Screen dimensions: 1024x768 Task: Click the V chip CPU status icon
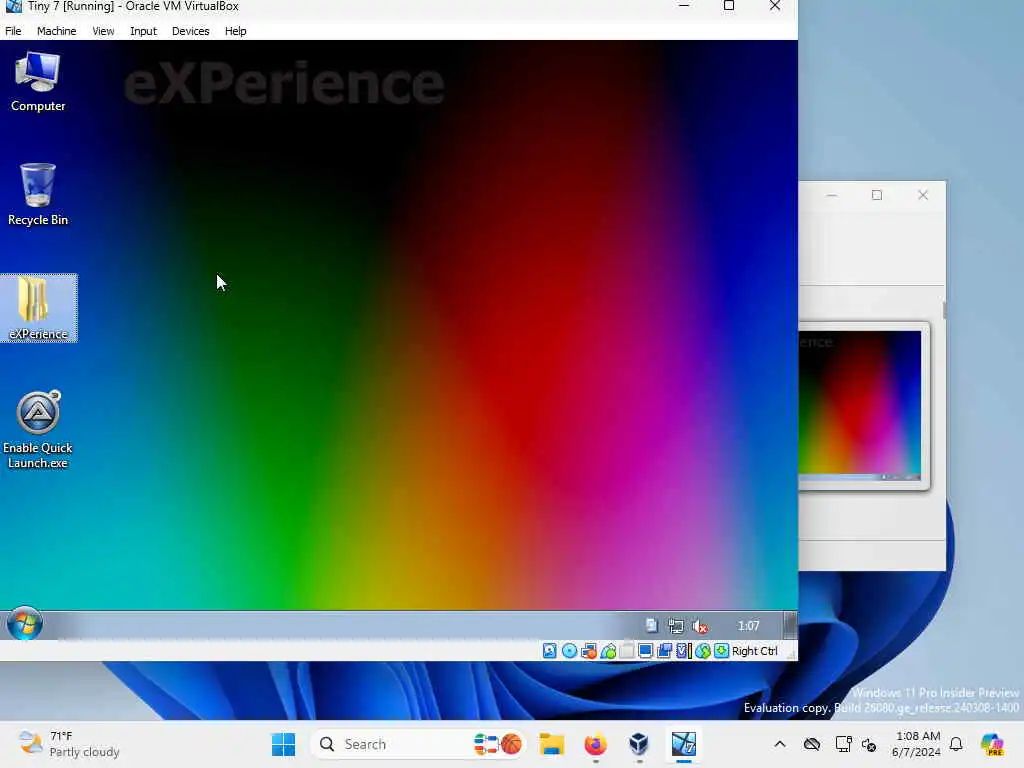[683, 650]
